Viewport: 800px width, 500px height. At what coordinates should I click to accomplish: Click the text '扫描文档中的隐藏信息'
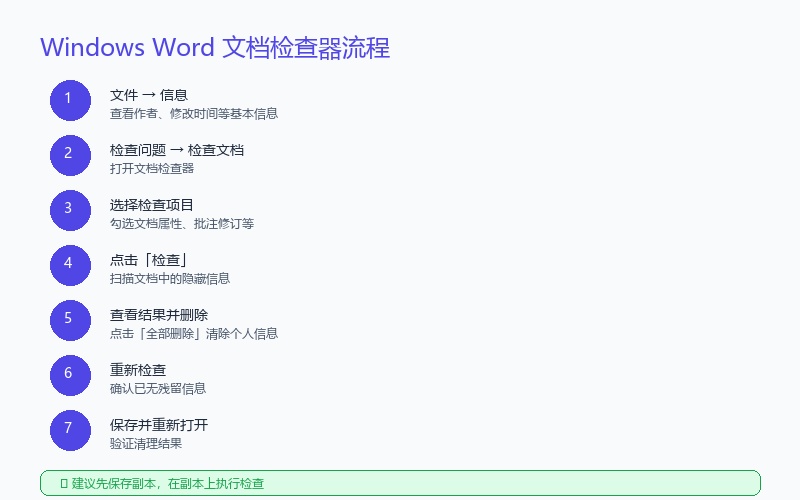(170, 279)
